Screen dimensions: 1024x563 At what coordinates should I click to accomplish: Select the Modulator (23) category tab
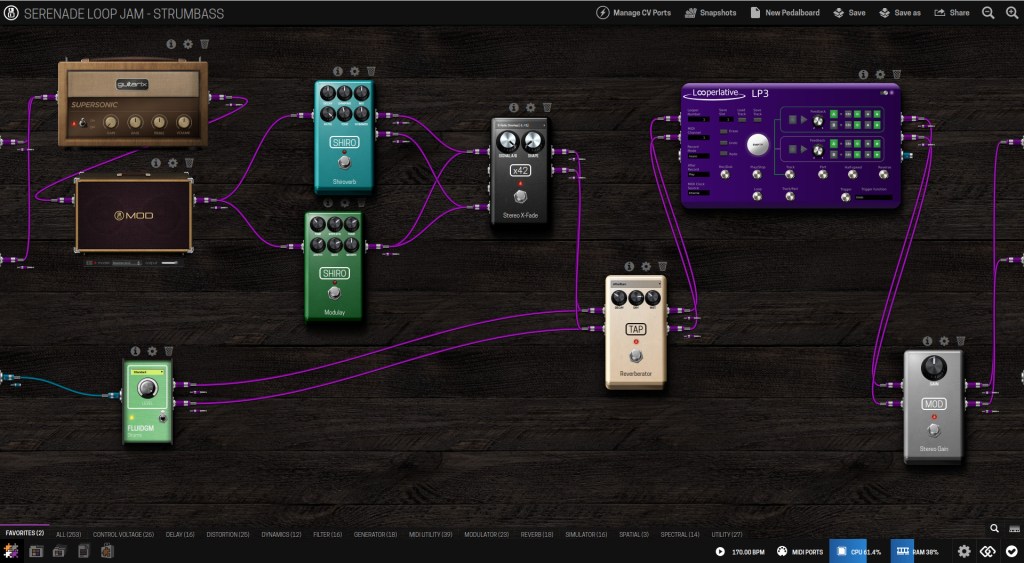pos(487,534)
